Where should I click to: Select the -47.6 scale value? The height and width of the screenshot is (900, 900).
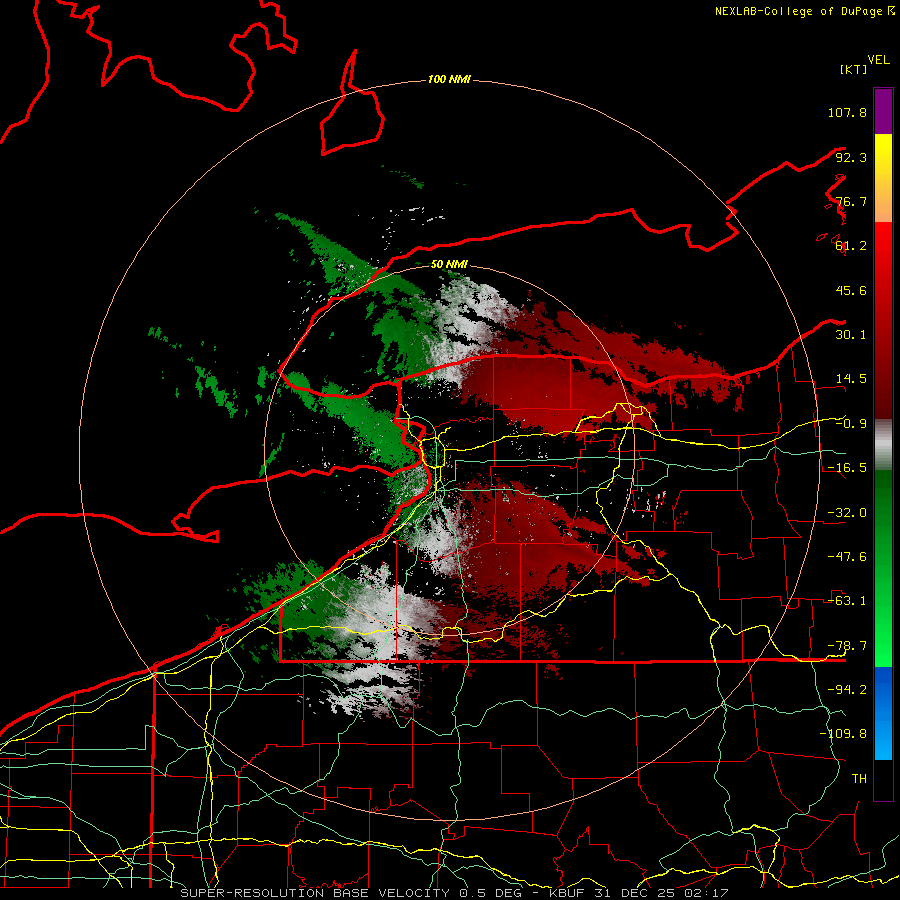pos(847,557)
